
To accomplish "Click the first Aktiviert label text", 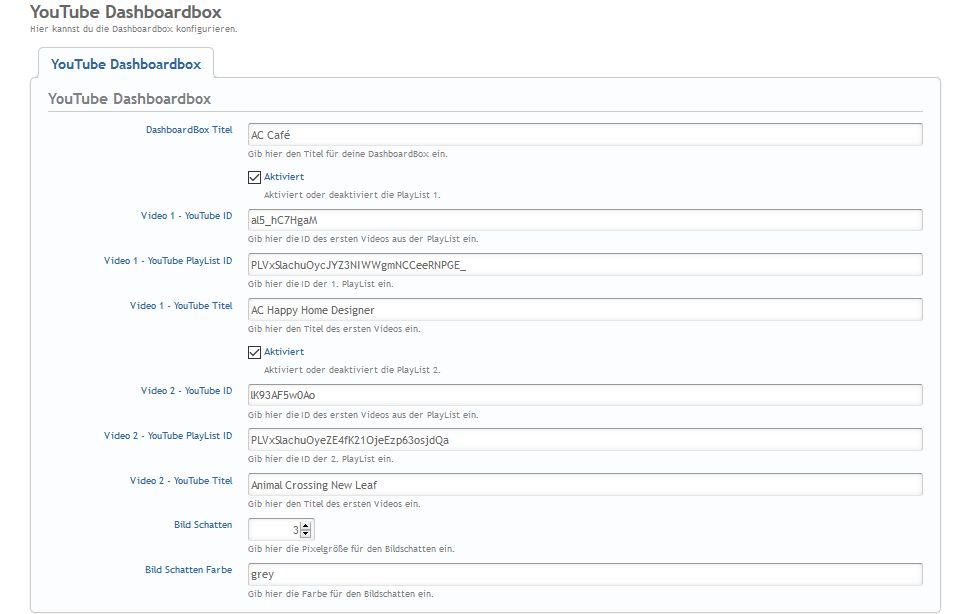I will click(x=284, y=177).
